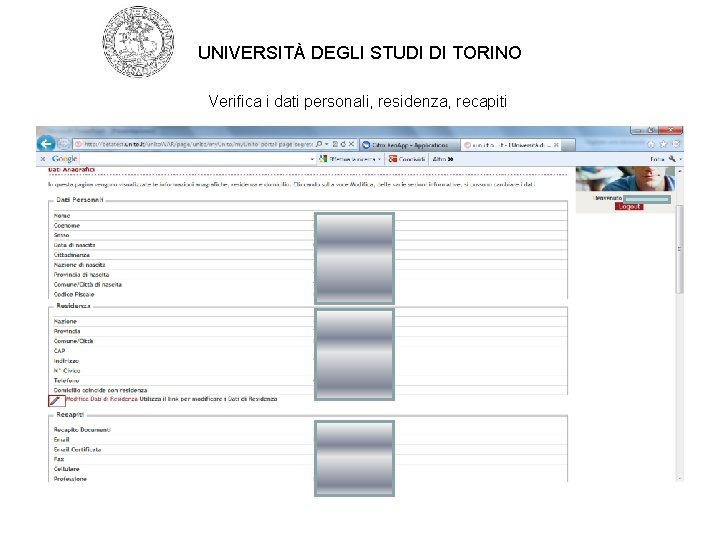Click the red Logout button
This screenshot has width=720, height=540.
click(x=629, y=207)
